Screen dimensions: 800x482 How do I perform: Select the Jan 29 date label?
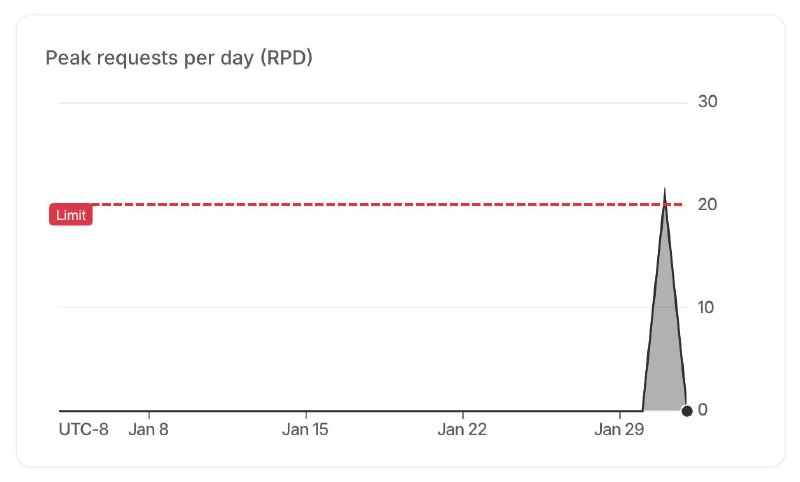pyautogui.click(x=620, y=430)
